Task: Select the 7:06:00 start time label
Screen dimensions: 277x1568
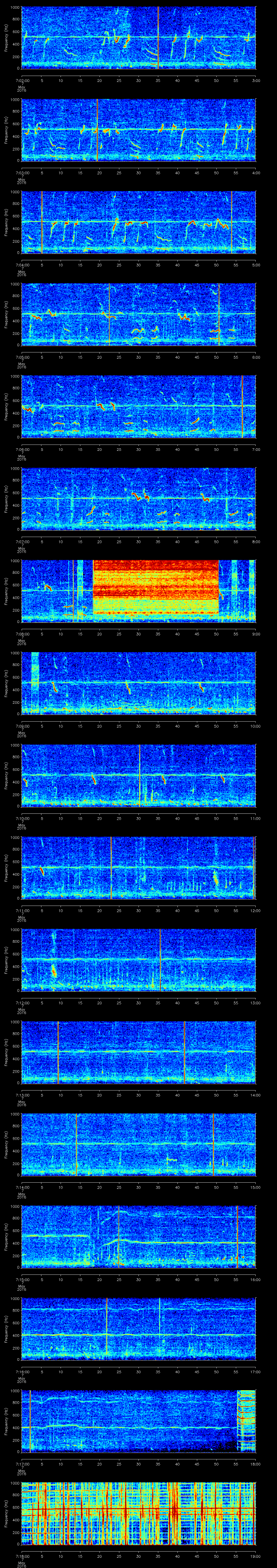Action: click(22, 449)
